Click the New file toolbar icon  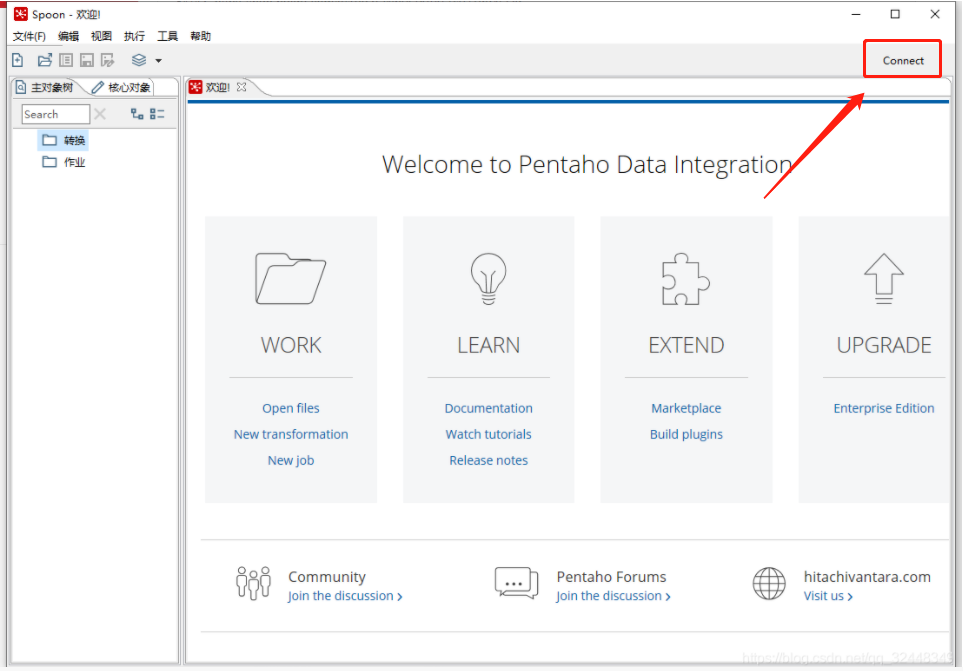18,60
